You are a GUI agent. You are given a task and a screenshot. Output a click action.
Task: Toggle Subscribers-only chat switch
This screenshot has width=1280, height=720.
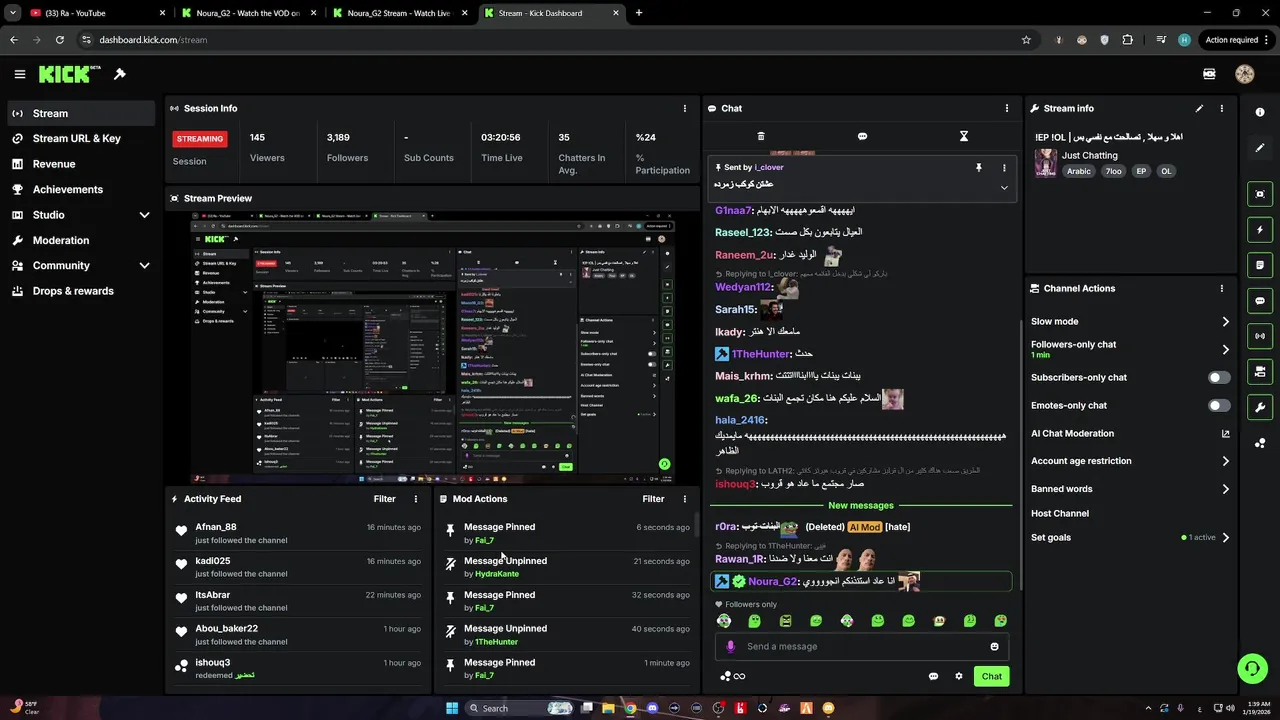click(1219, 377)
